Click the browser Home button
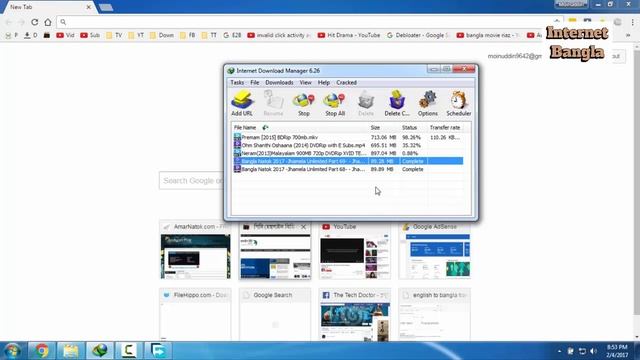The width and height of the screenshot is (640, 360). pyautogui.click(x=48, y=22)
